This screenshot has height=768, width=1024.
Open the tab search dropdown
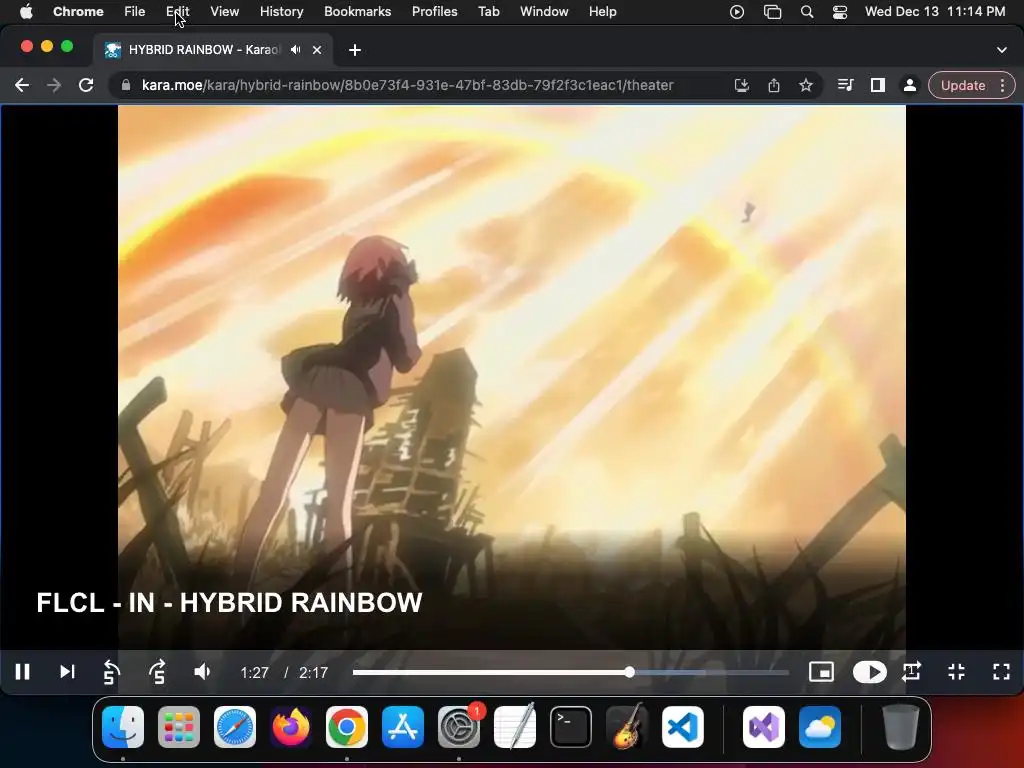click(1002, 50)
